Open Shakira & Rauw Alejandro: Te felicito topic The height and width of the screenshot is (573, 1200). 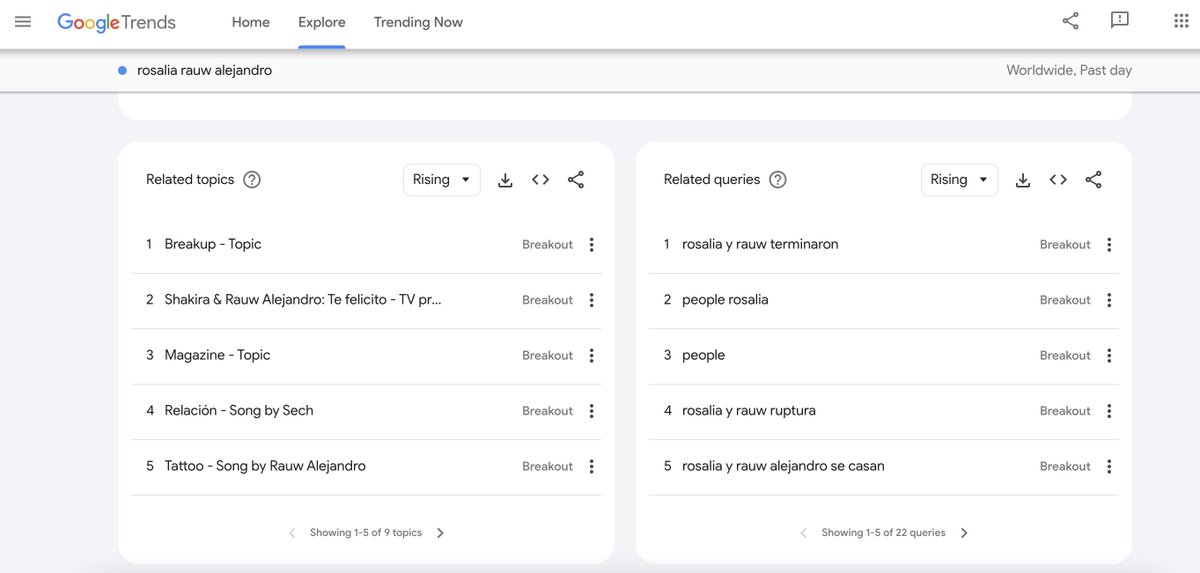coord(303,300)
